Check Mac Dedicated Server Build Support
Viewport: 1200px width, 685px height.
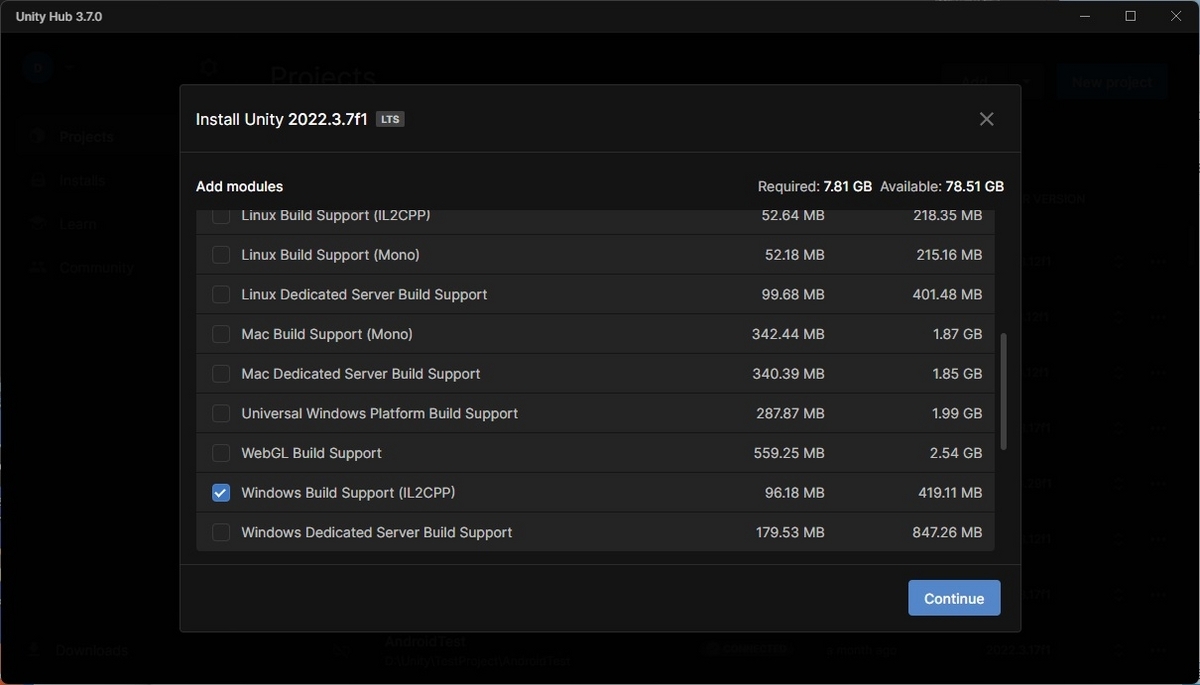[221, 374]
